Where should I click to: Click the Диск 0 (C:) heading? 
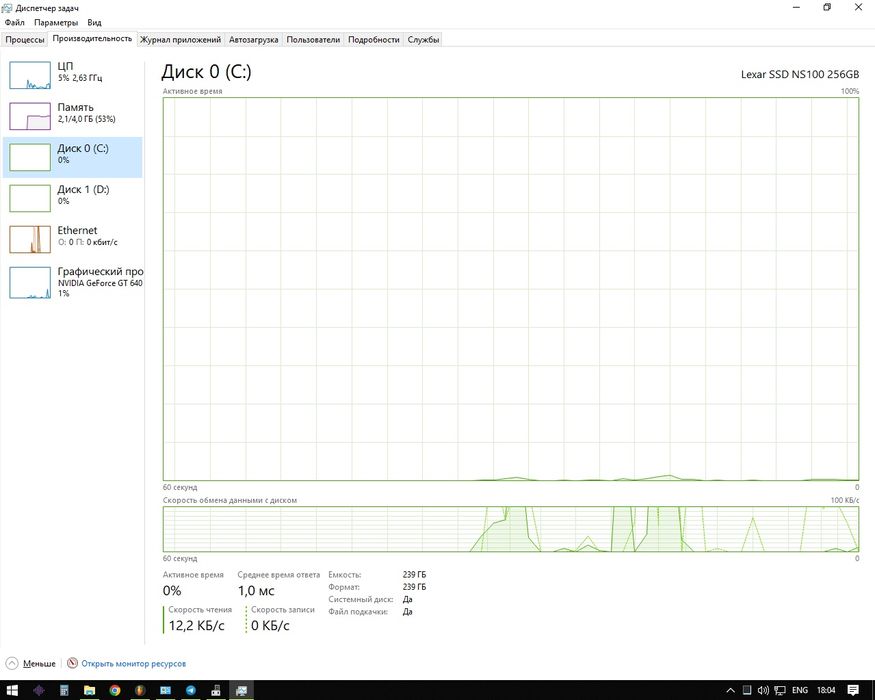tap(206, 71)
